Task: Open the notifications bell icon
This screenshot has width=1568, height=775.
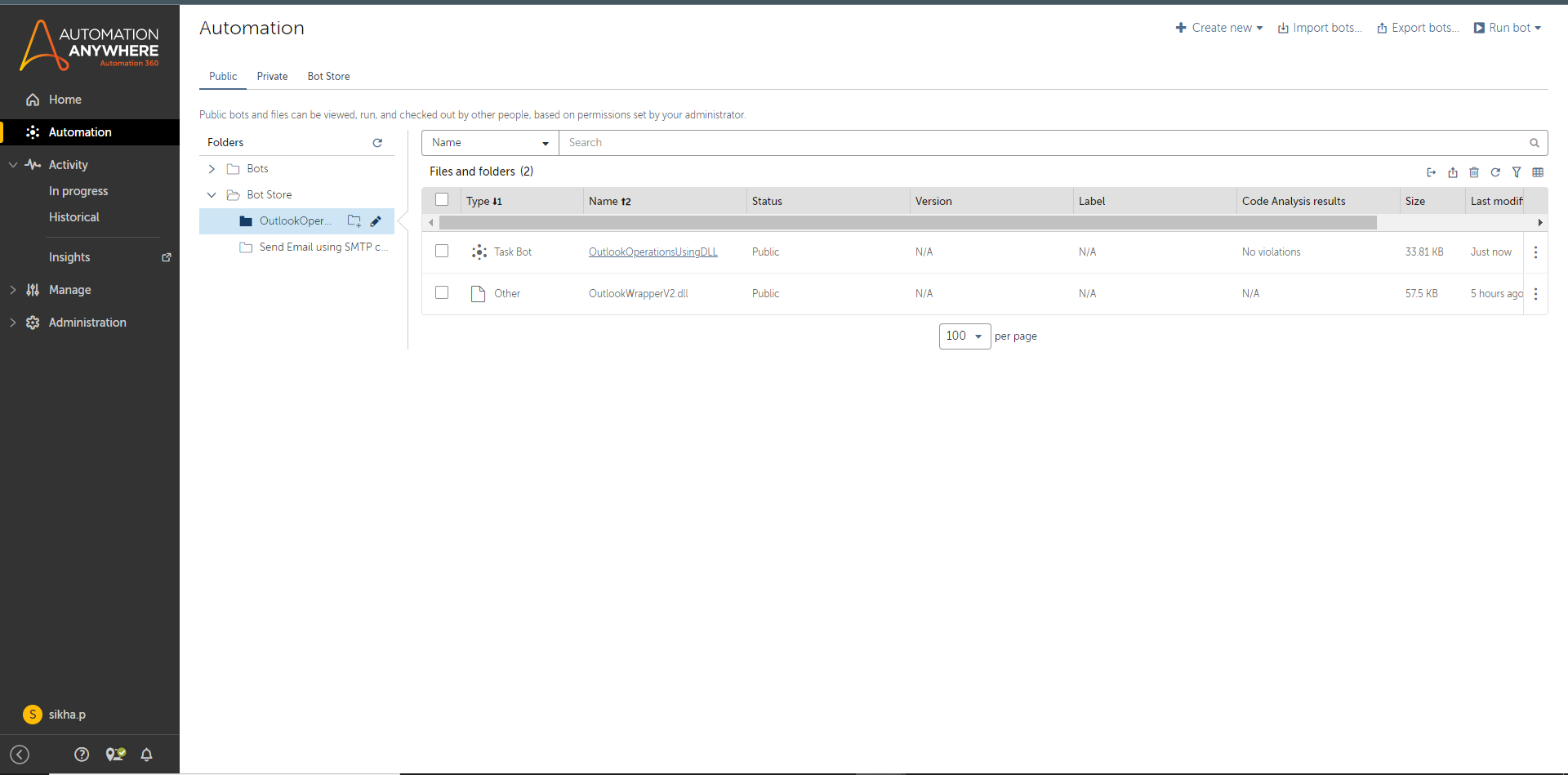Action: 146,755
